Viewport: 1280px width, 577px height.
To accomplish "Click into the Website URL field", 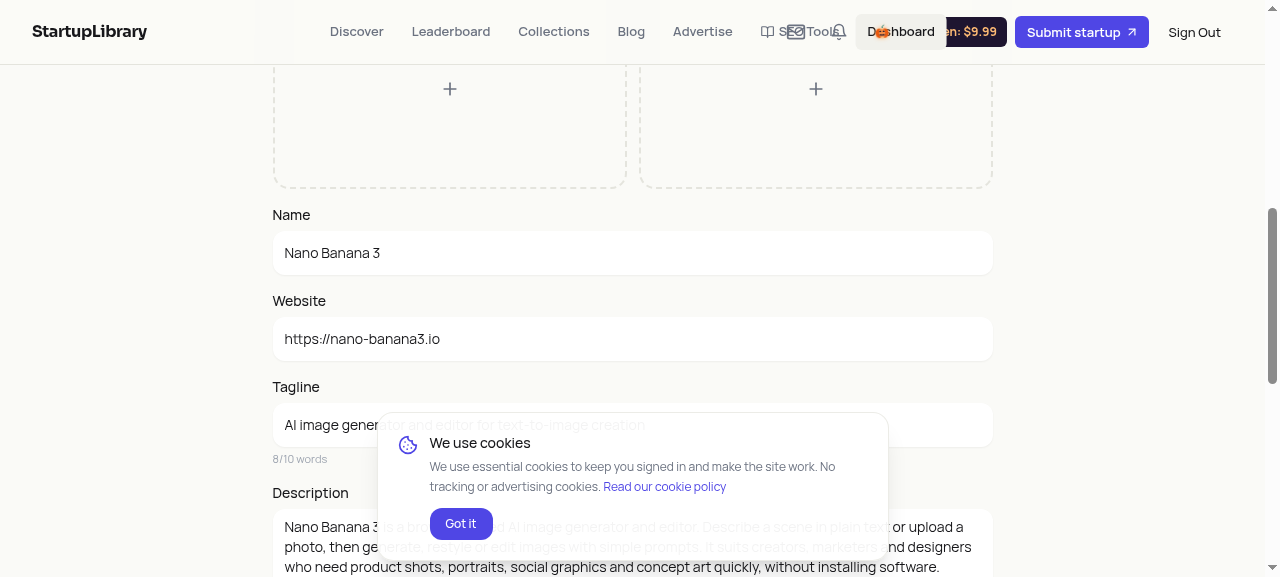I will pos(633,339).
